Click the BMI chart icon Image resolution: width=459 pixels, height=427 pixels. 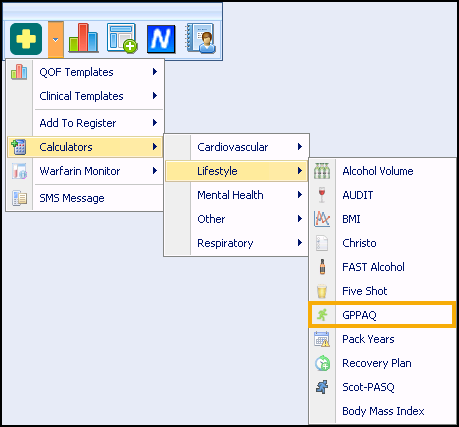[x=322, y=219]
